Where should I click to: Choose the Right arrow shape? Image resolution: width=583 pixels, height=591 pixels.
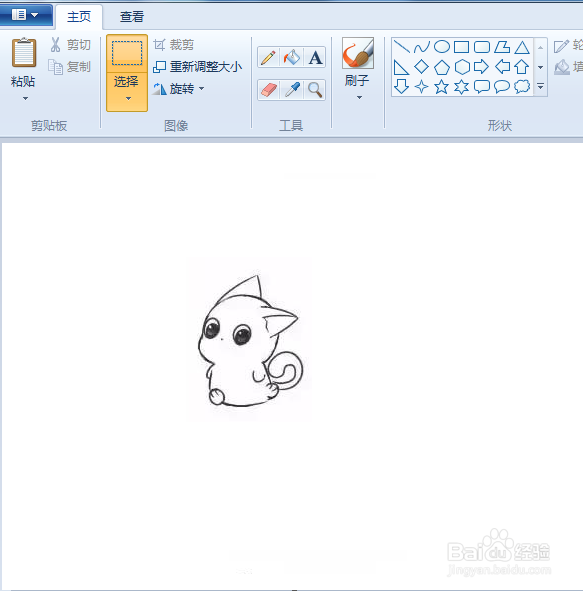click(x=481, y=67)
